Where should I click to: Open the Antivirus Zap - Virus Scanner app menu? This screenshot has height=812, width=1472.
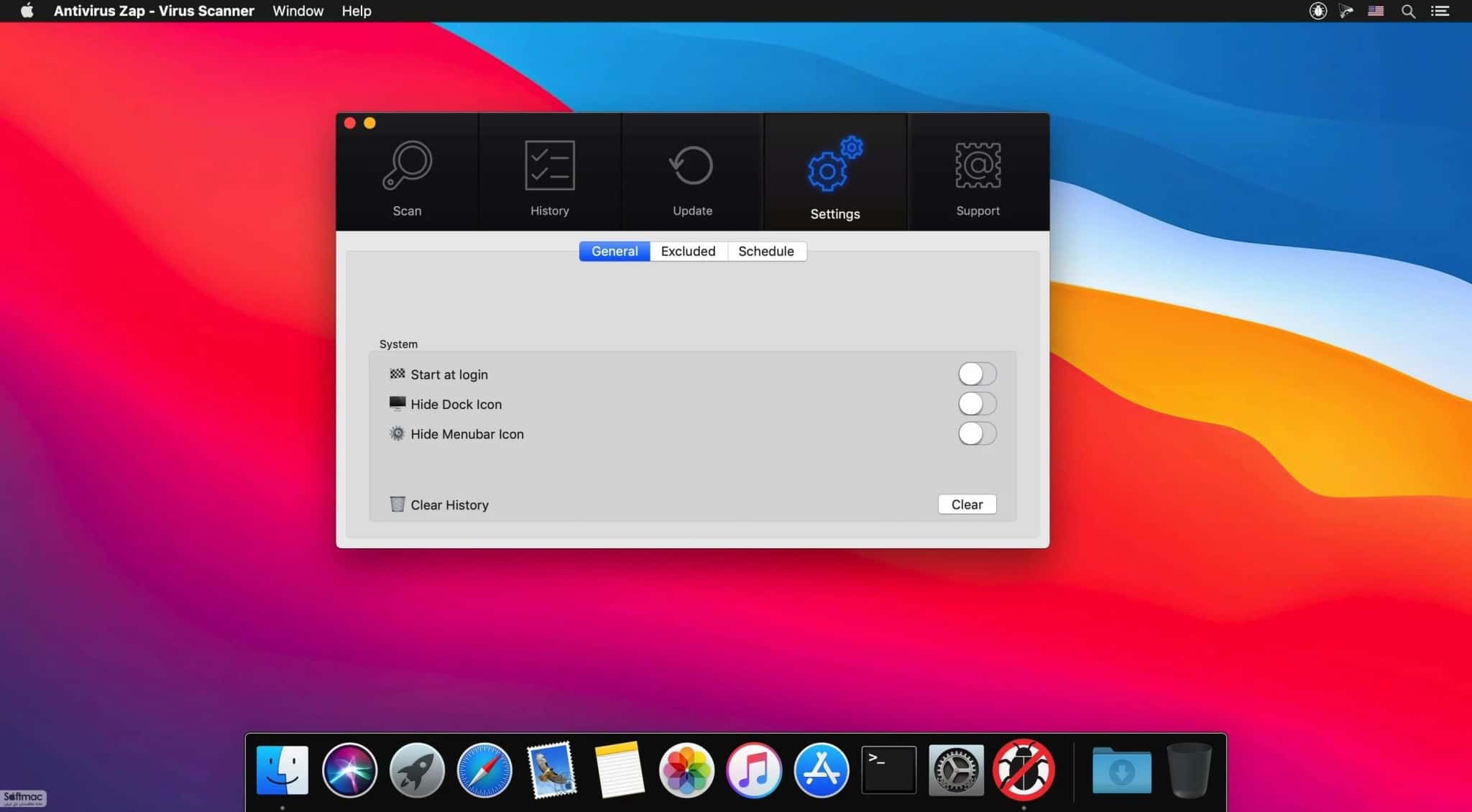coord(154,11)
